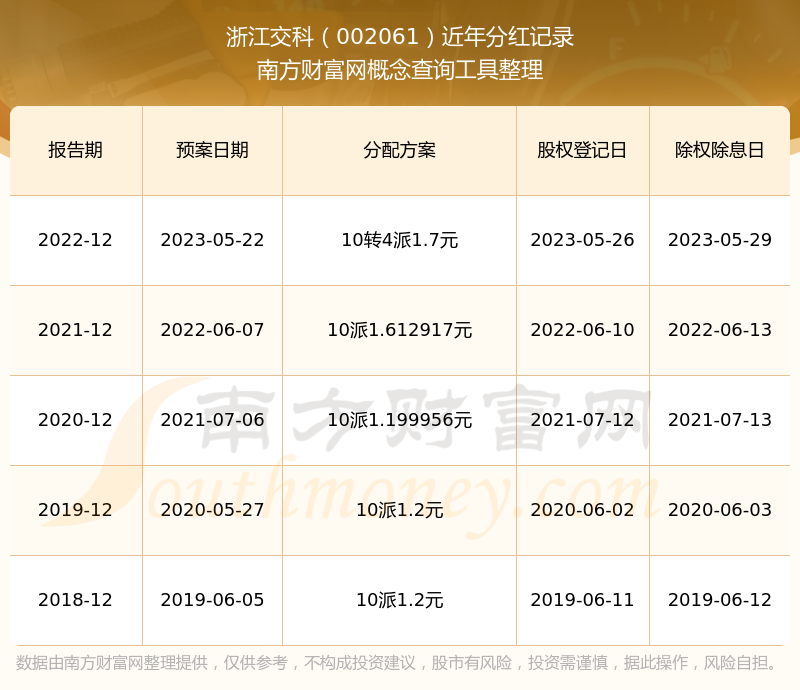Click the report period cell 2019-12
The height and width of the screenshot is (690, 800).
[76, 509]
